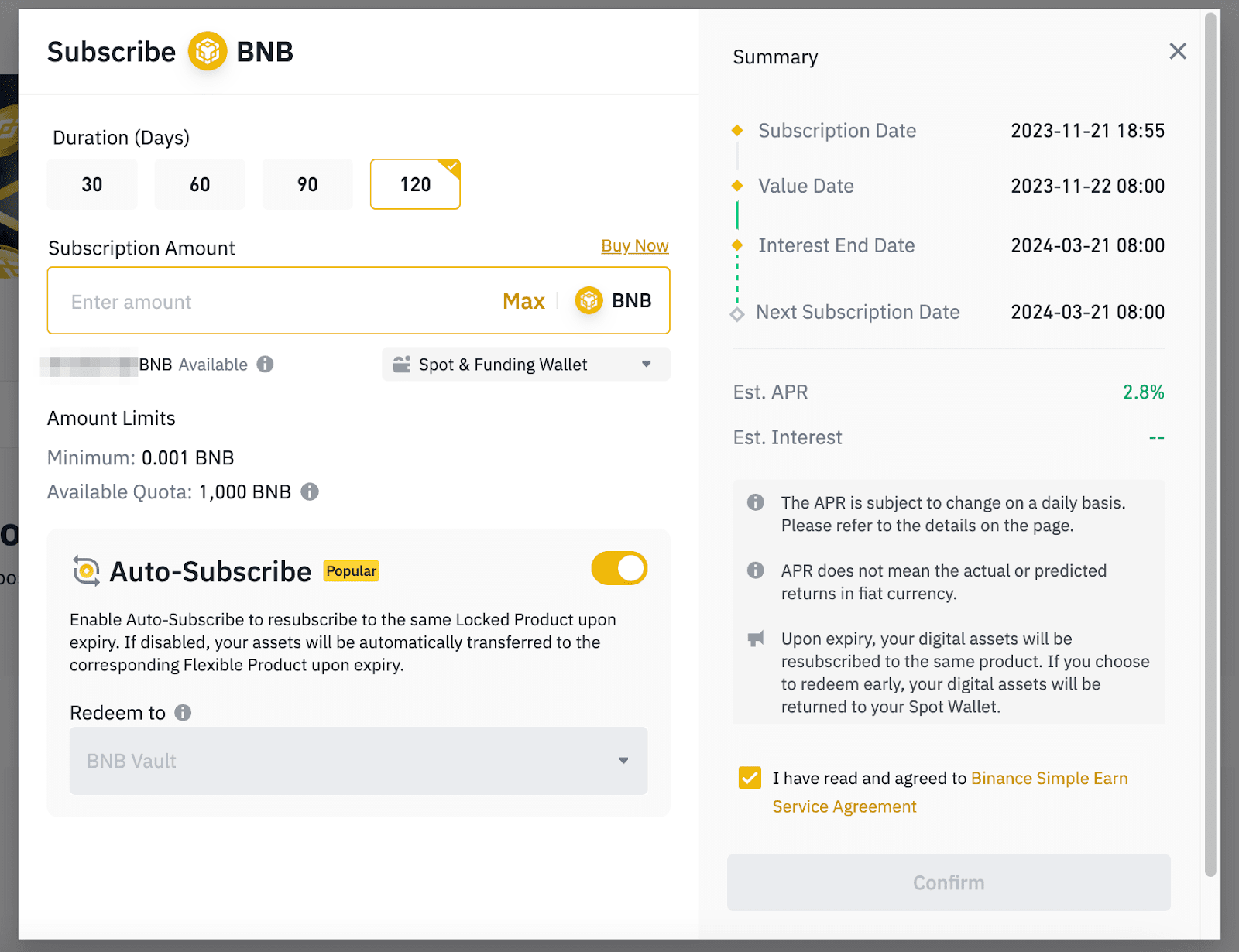Select 30 days duration
Screen dimensions: 1239x952
coord(92,184)
